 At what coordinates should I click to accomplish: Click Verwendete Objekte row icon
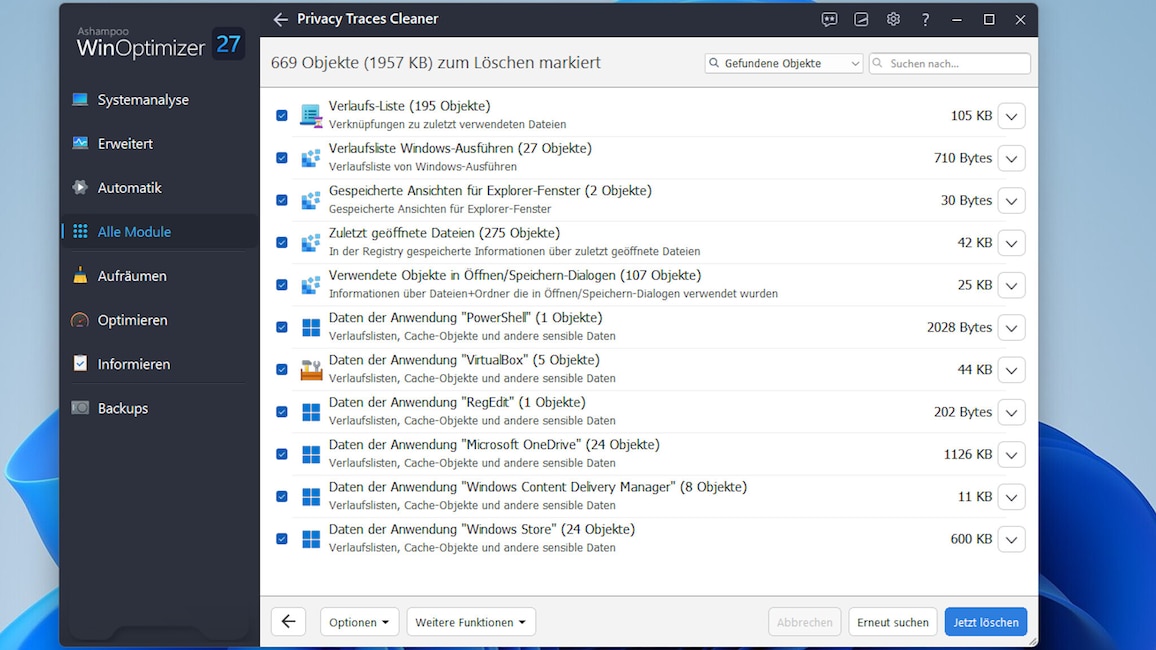311,284
